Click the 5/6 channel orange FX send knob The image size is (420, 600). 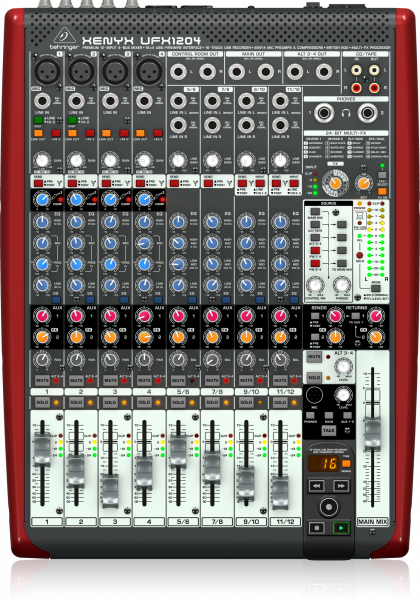click(178, 337)
